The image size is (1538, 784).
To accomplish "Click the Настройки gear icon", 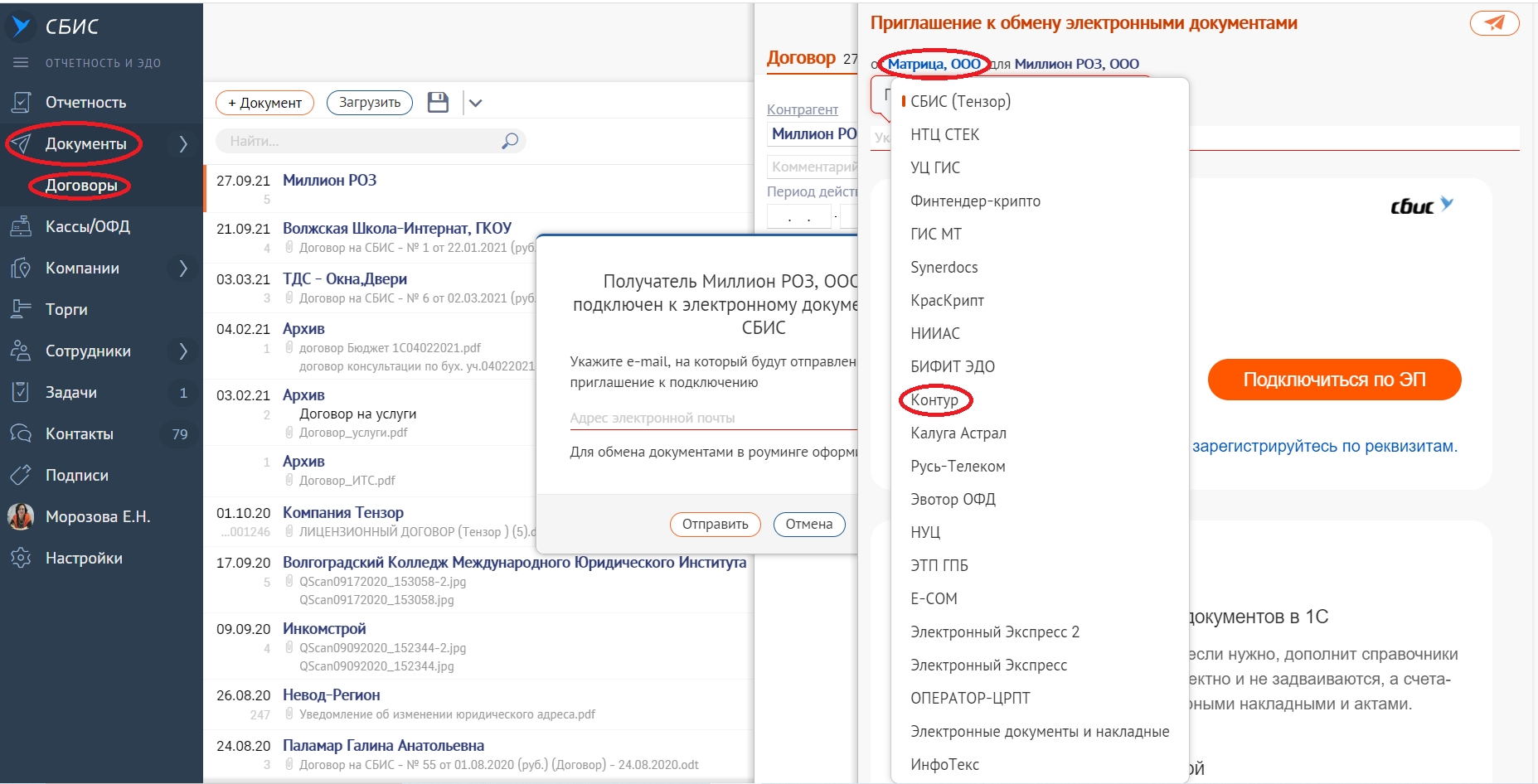I will [21, 558].
